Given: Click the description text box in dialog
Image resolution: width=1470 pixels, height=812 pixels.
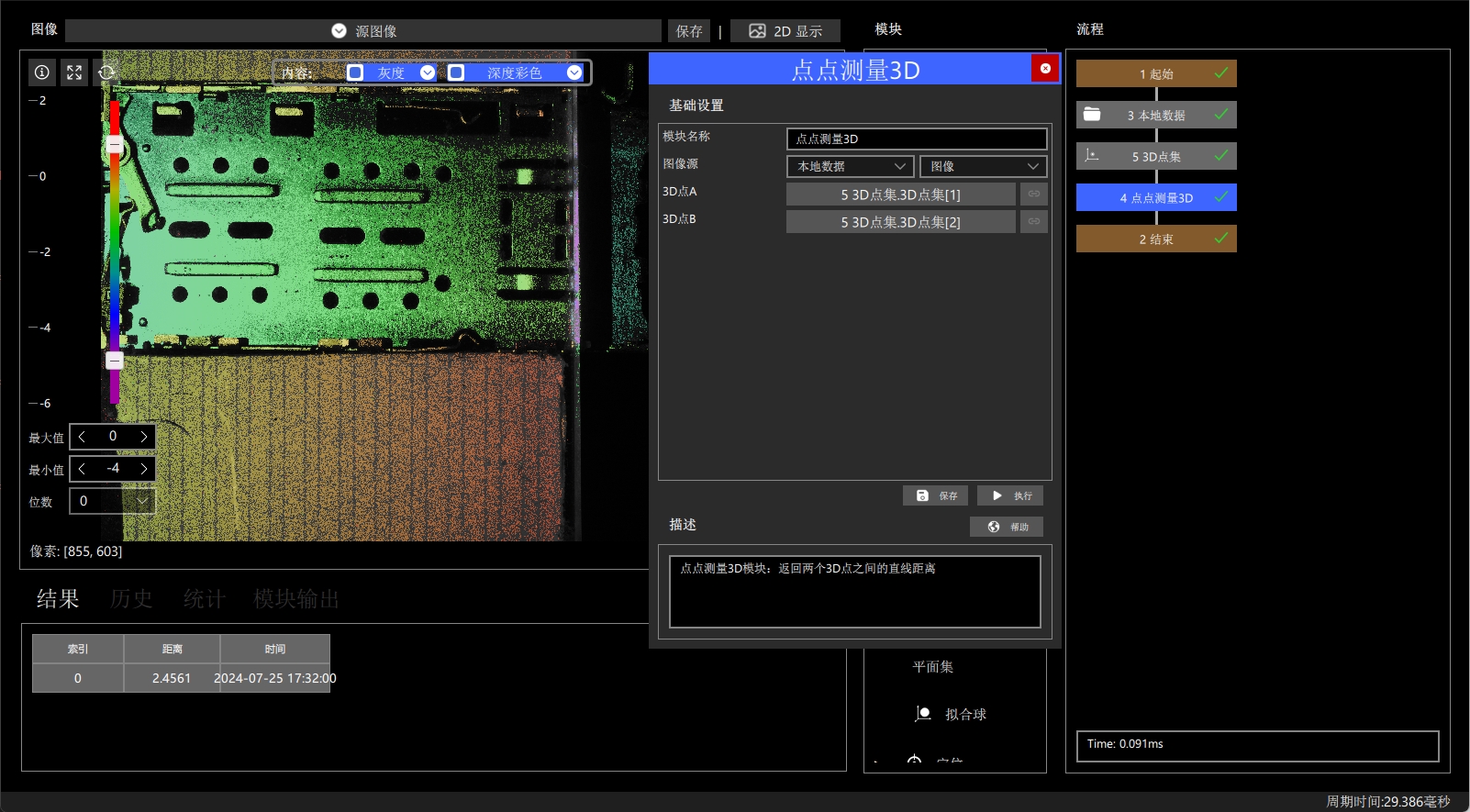Looking at the screenshot, I should [855, 592].
